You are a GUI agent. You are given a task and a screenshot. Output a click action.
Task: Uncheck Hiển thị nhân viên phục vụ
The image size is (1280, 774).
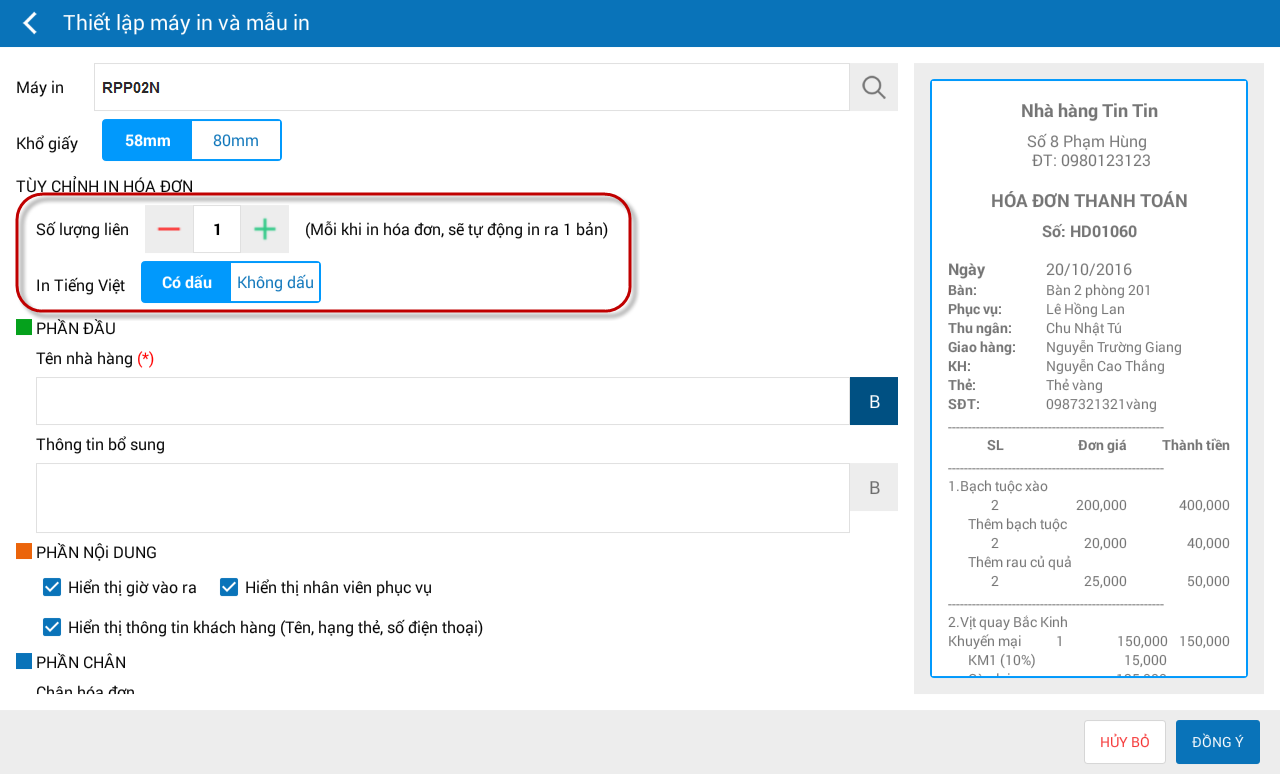click(x=229, y=587)
